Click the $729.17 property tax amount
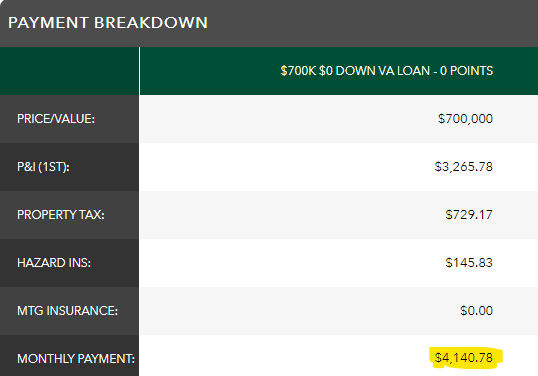This screenshot has width=538, height=376. pyautogui.click(x=469, y=215)
